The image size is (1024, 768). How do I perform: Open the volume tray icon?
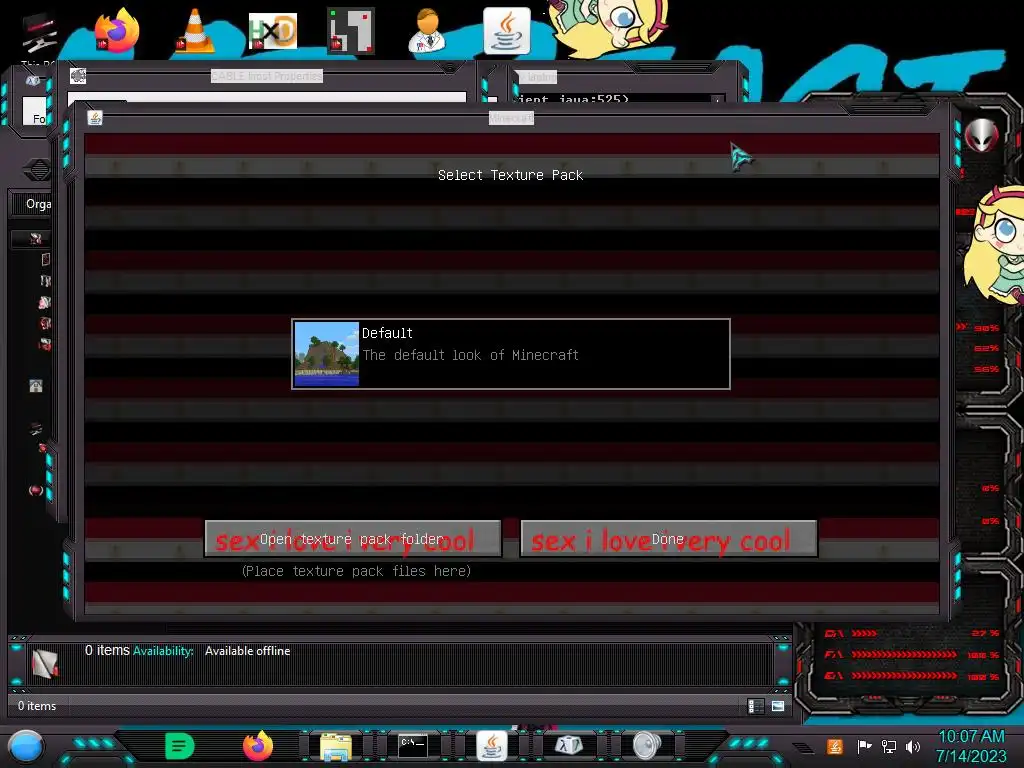click(913, 746)
